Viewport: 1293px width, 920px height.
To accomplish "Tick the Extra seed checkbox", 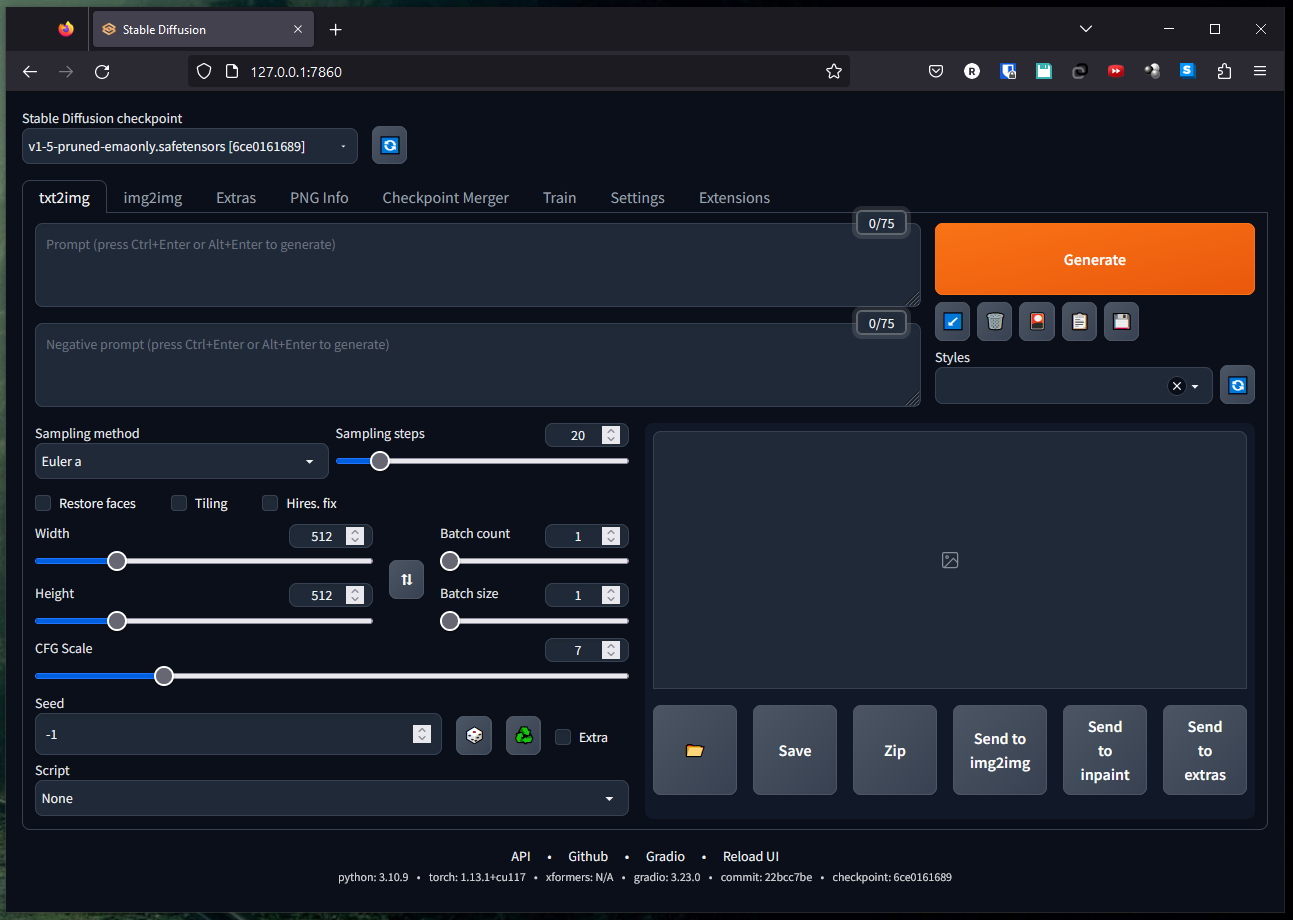I will click(x=563, y=737).
